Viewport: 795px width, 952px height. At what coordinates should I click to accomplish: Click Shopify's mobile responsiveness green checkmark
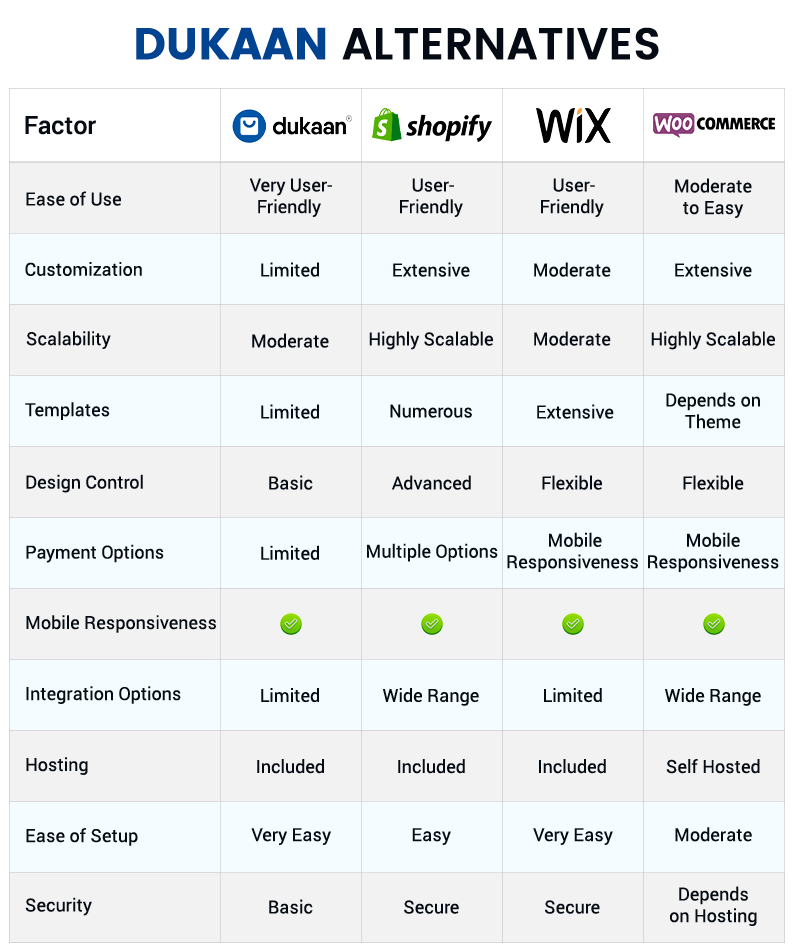[x=432, y=624]
